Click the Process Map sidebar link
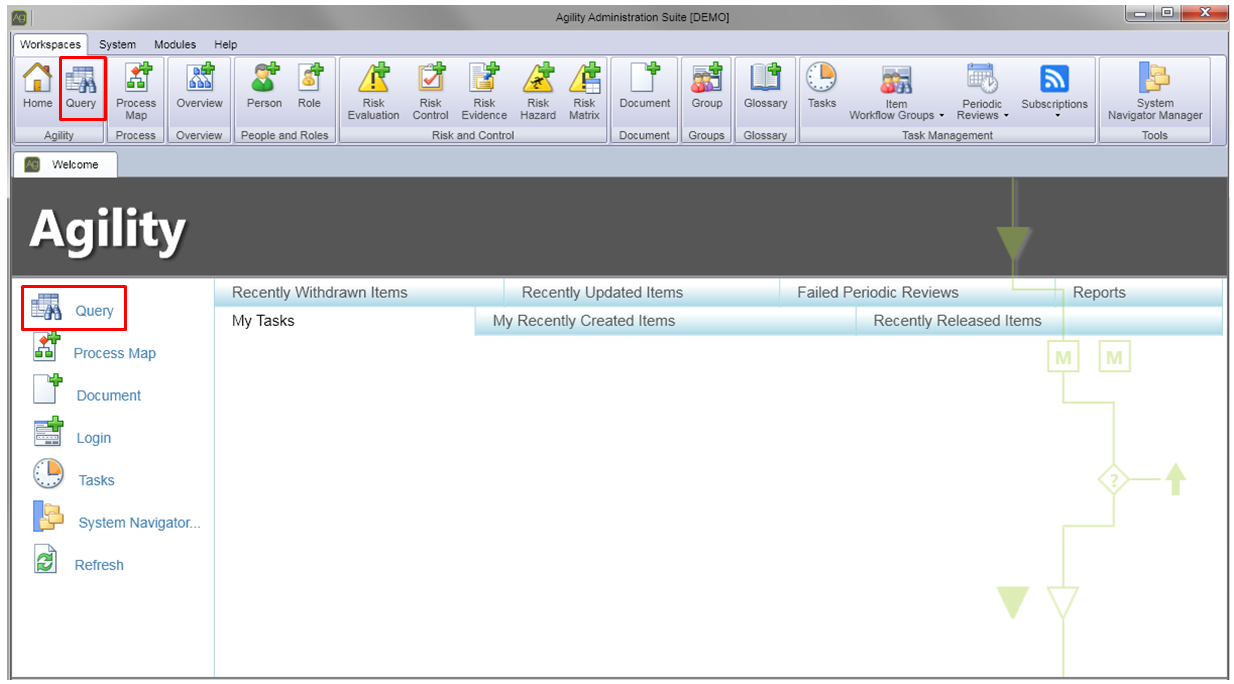 (x=115, y=353)
